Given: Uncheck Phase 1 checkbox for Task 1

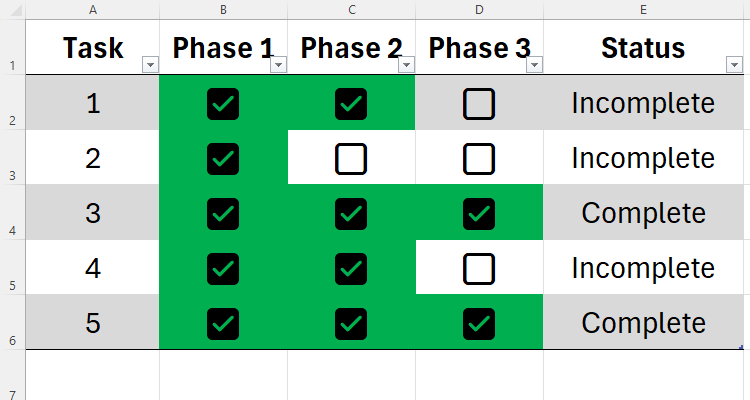Looking at the screenshot, I should pos(223,103).
